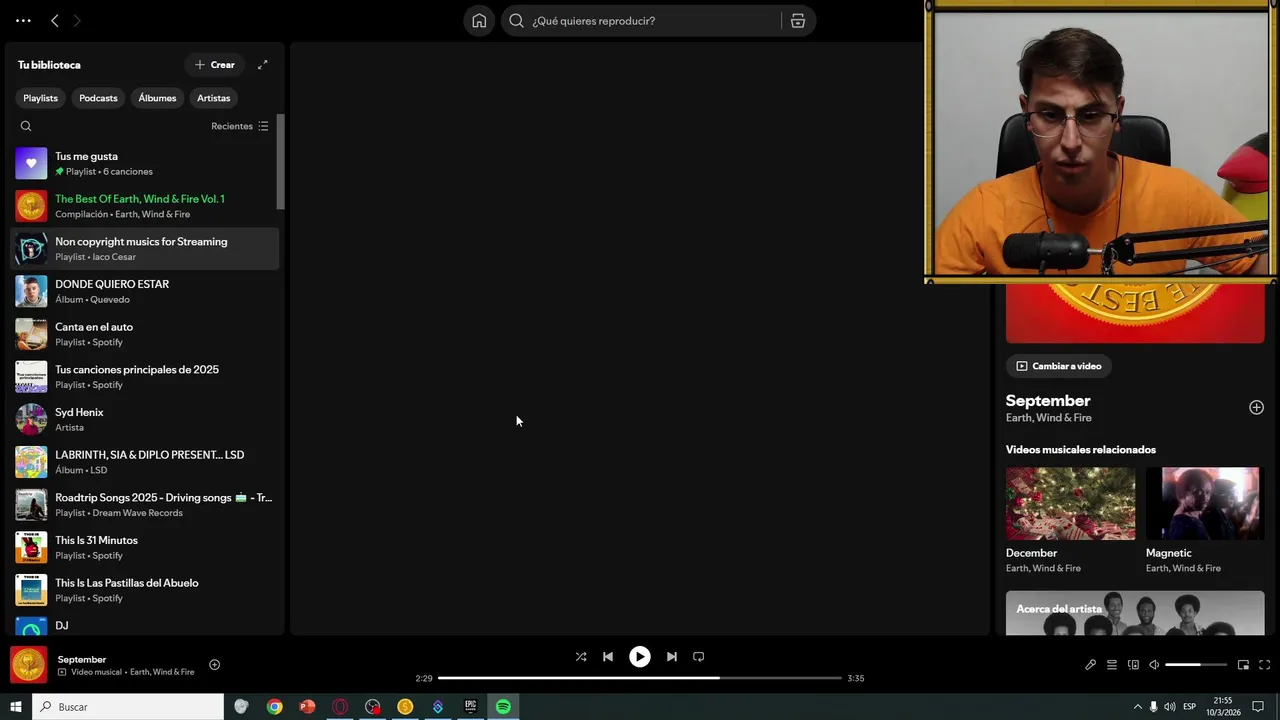This screenshot has height=720, width=1280.
Task: Open This Is Las Pastillas del Abuelo
Action: pyautogui.click(x=144, y=590)
